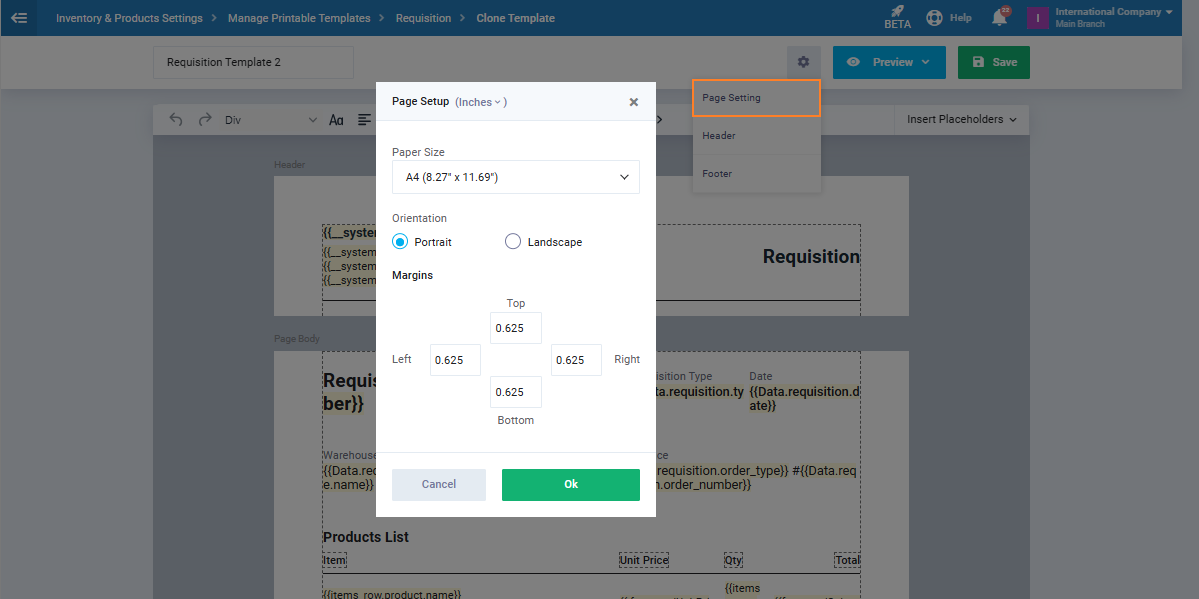Change the Inches unit dropdown
The width and height of the screenshot is (1199, 599).
(x=481, y=102)
